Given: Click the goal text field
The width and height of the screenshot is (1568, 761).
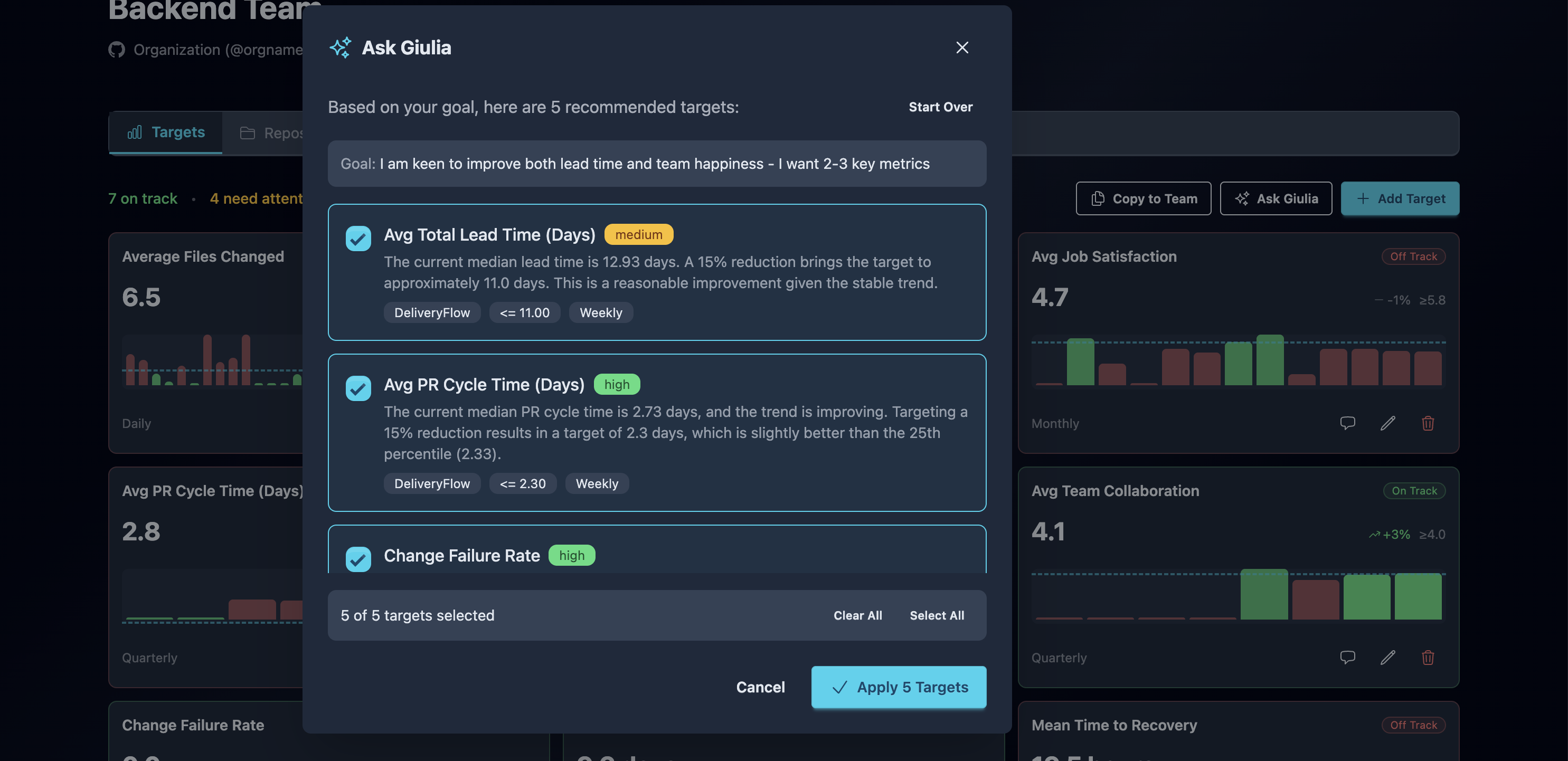Looking at the screenshot, I should 656,164.
